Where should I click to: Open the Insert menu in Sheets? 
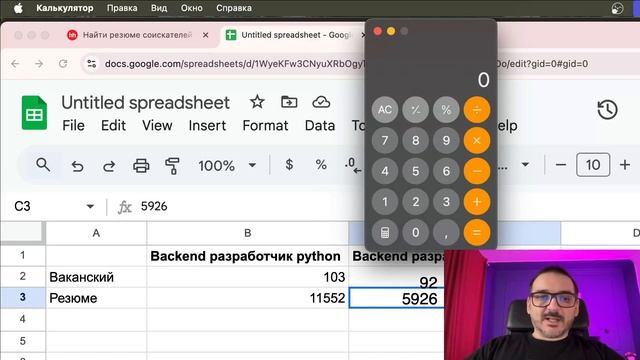[207, 125]
